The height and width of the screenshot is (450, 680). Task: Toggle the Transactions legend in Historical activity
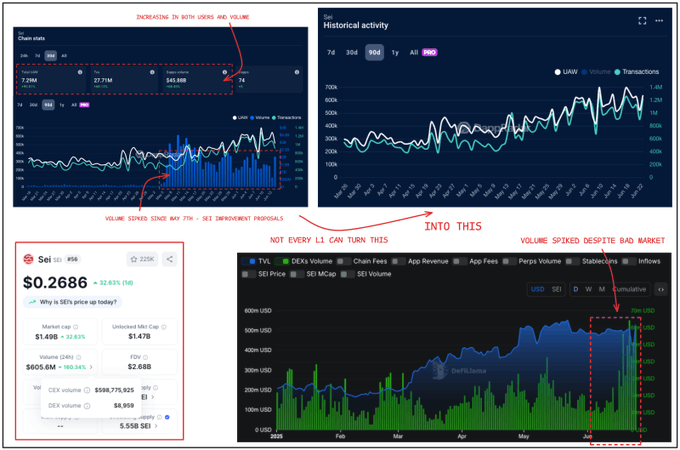coord(637,72)
